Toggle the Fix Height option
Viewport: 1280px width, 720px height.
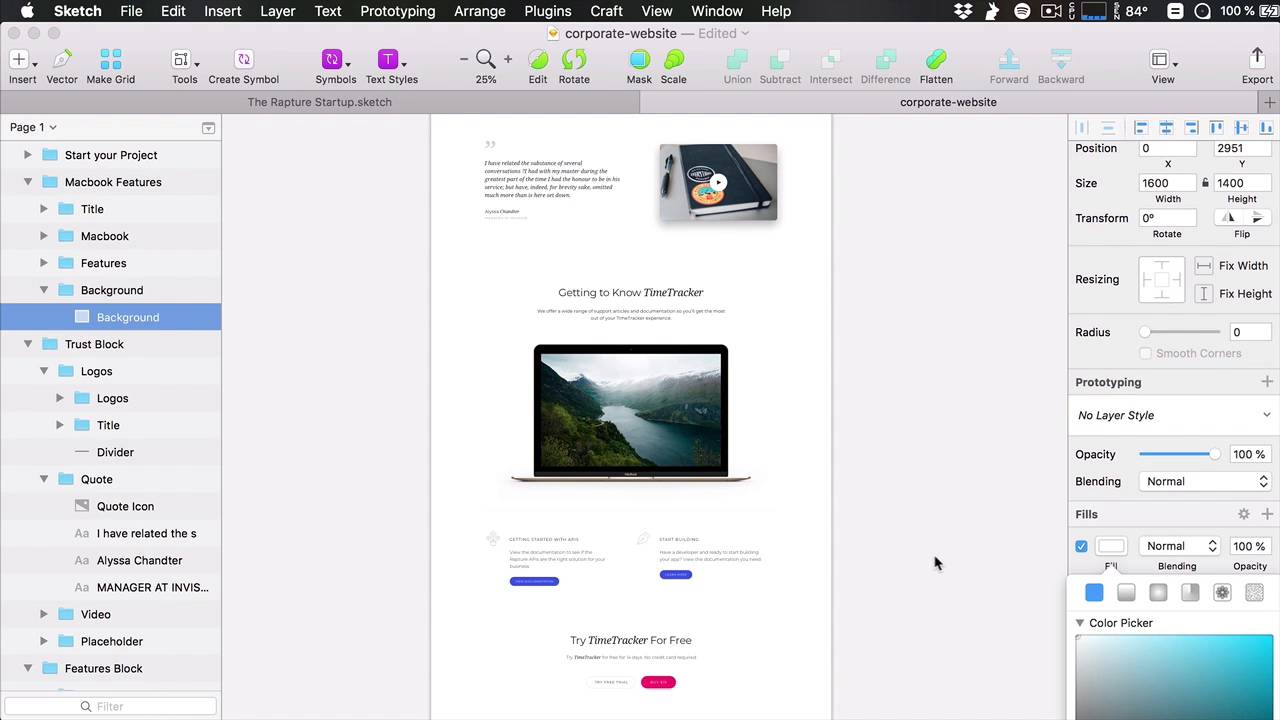(x=1204, y=294)
